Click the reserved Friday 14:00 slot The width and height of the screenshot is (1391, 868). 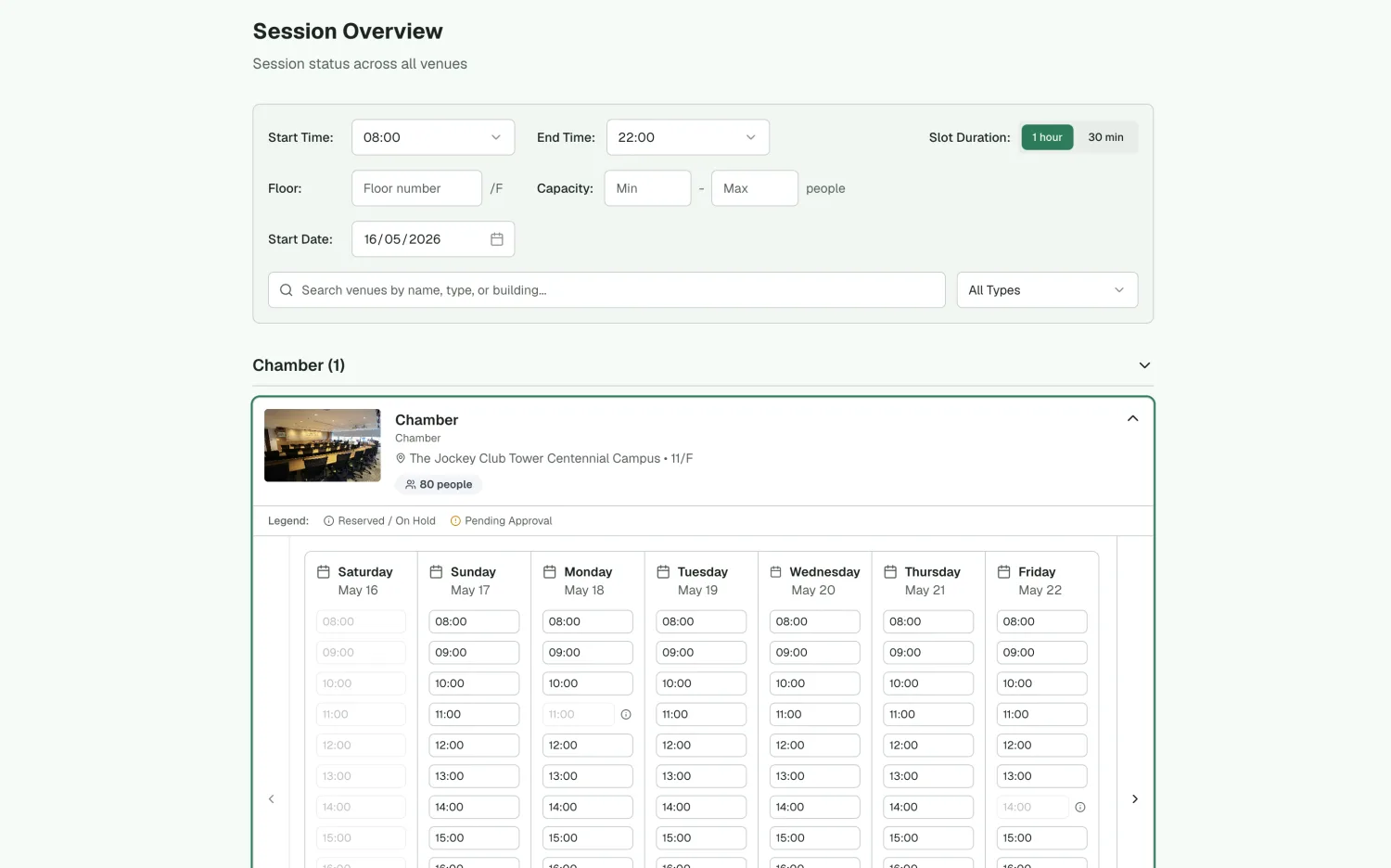[x=1033, y=807]
